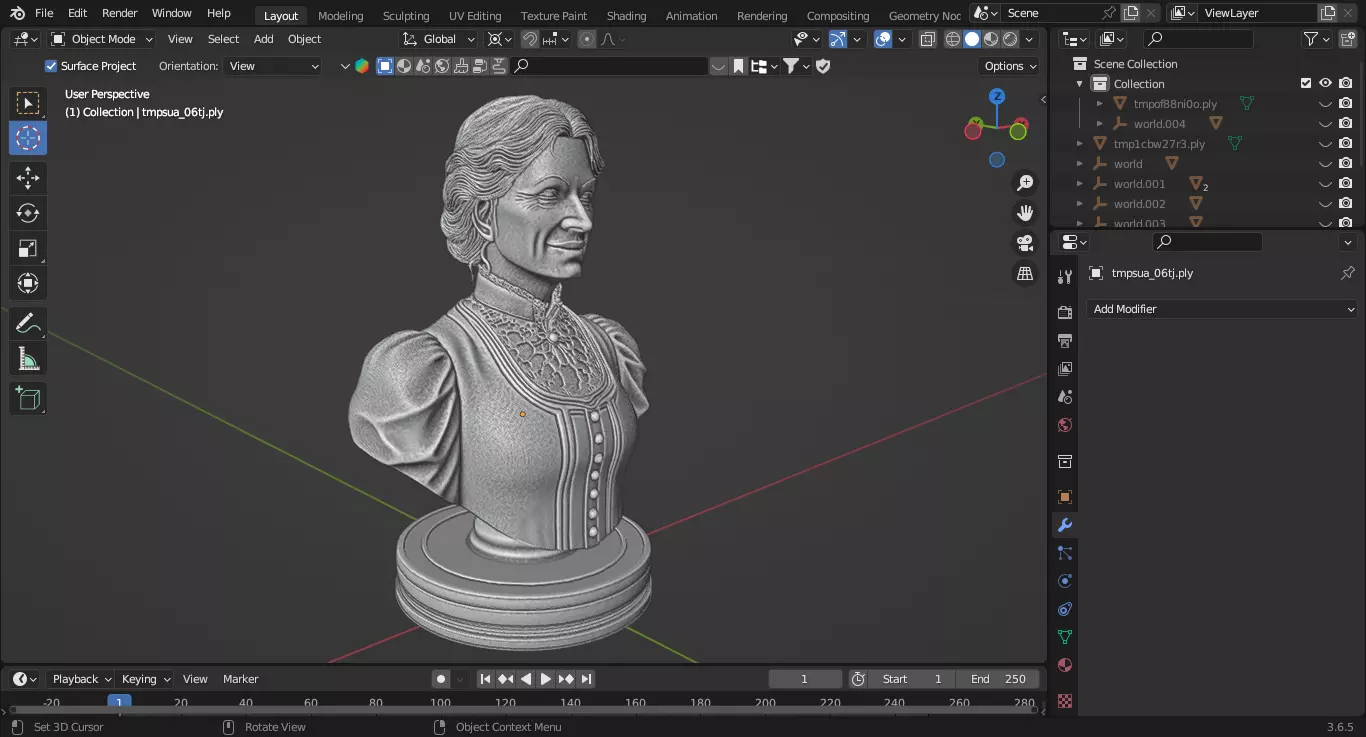Open the Render properties tab

pyautogui.click(x=1065, y=313)
